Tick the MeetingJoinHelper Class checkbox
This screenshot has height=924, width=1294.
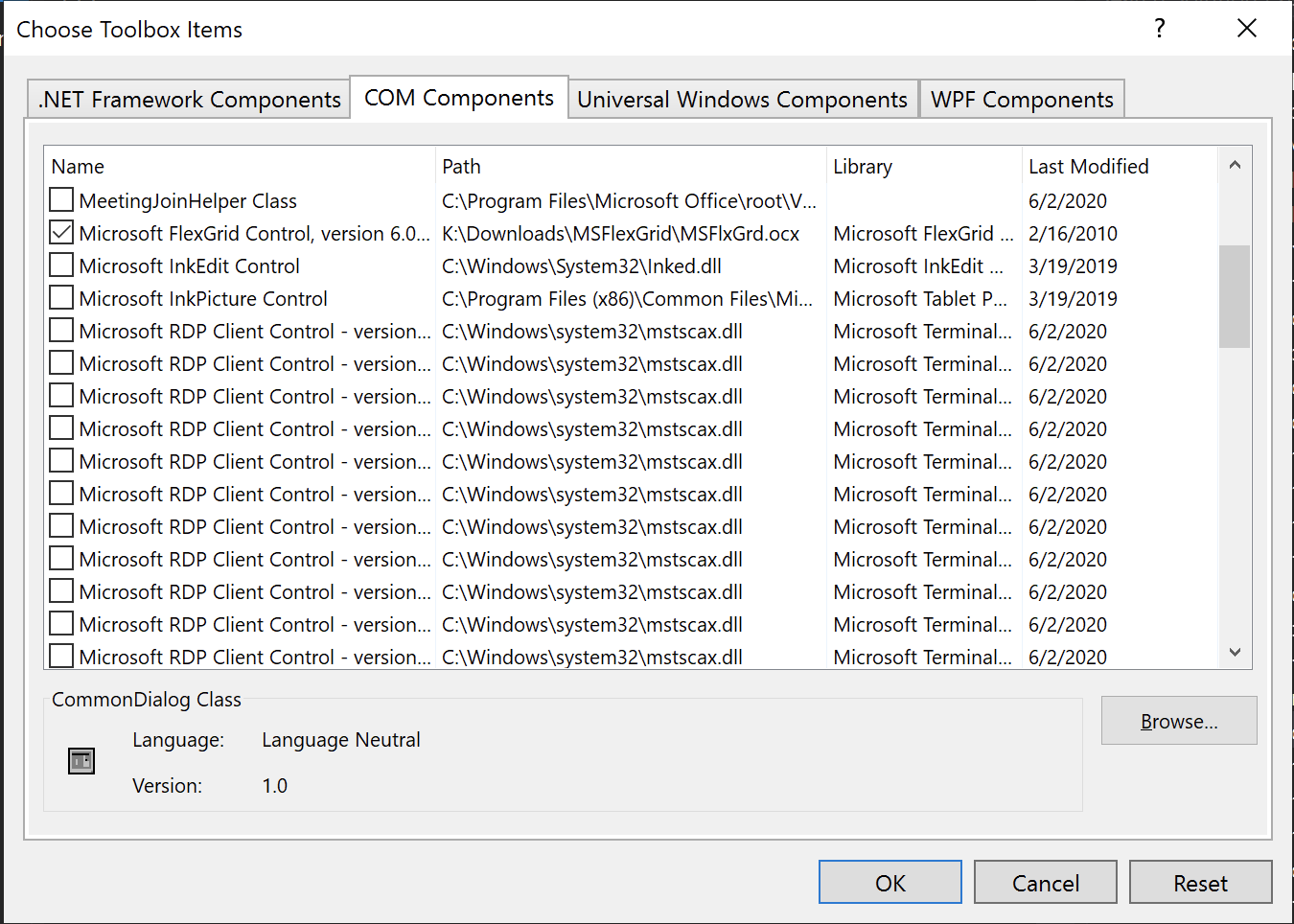tap(61, 200)
